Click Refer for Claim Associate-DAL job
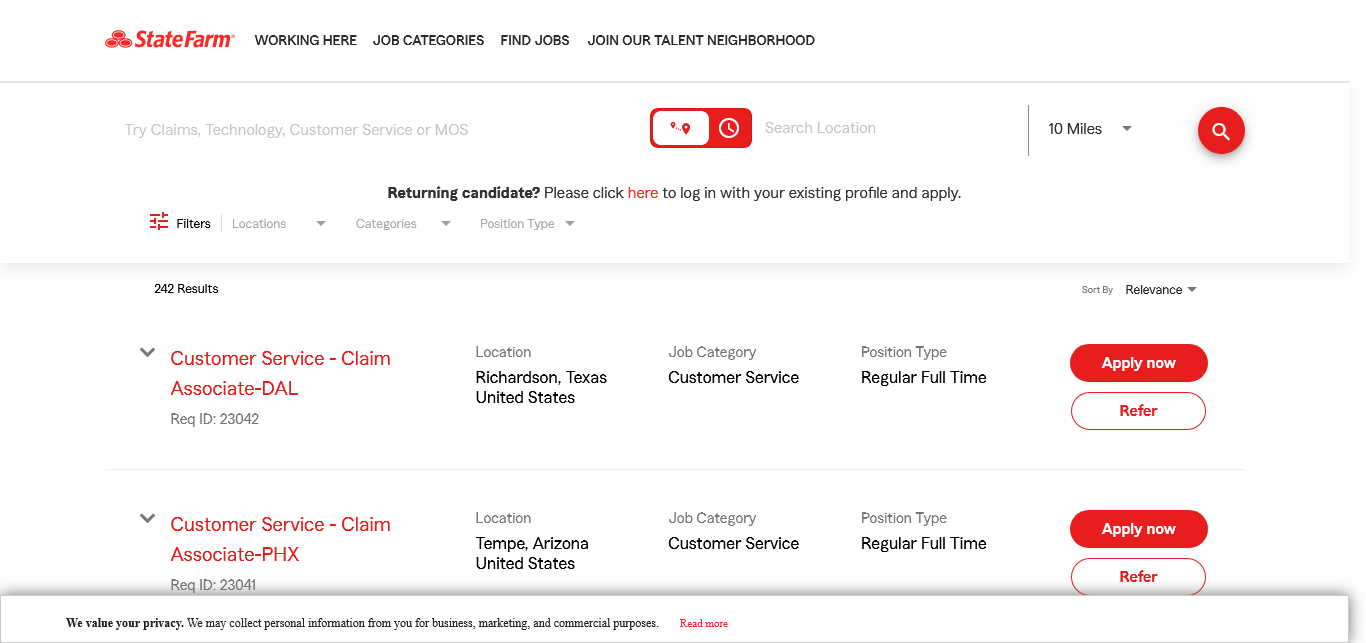 (1138, 411)
